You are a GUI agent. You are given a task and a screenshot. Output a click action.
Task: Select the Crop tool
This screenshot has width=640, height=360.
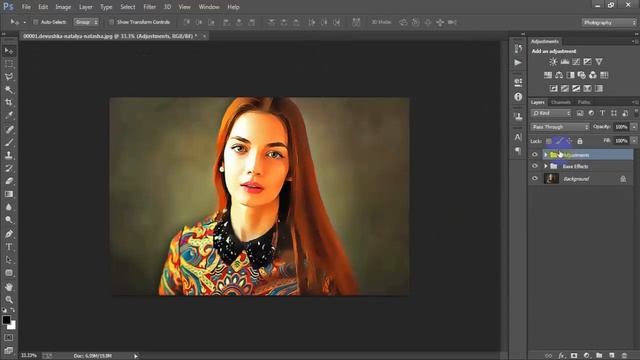tap(9, 102)
